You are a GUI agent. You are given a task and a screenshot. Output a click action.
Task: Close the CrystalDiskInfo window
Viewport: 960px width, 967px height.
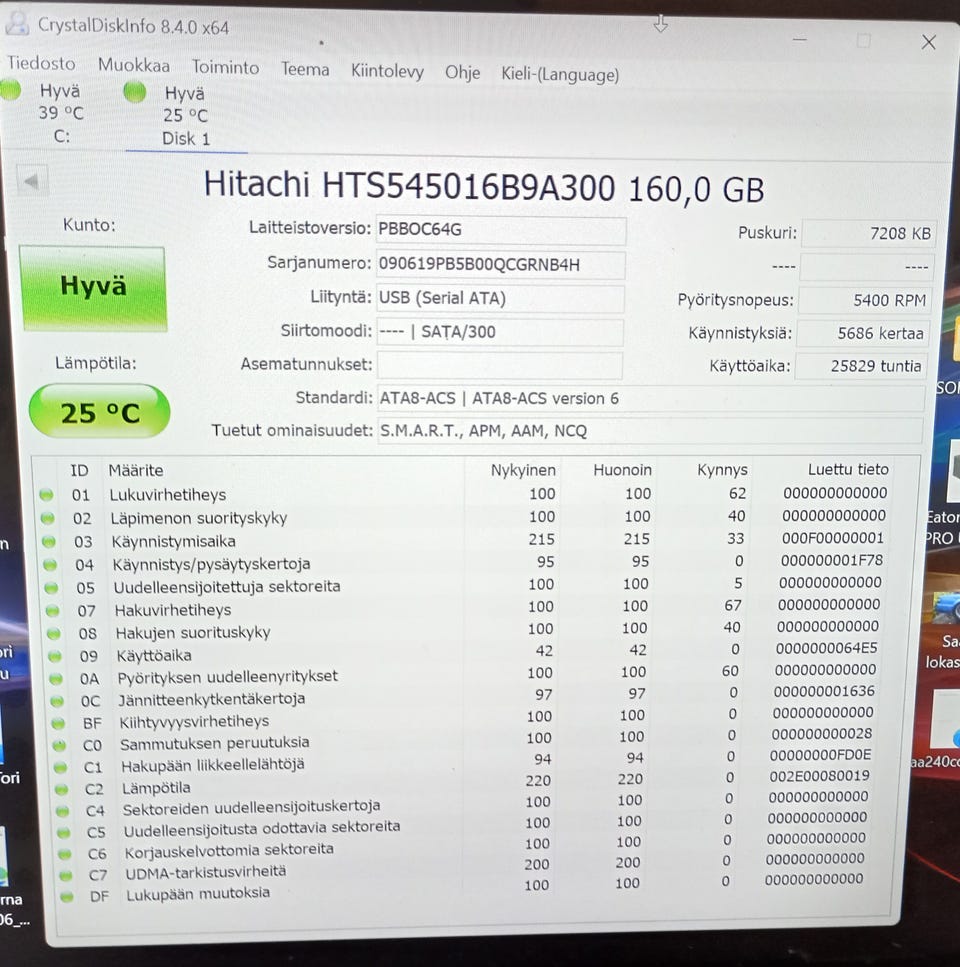929,43
